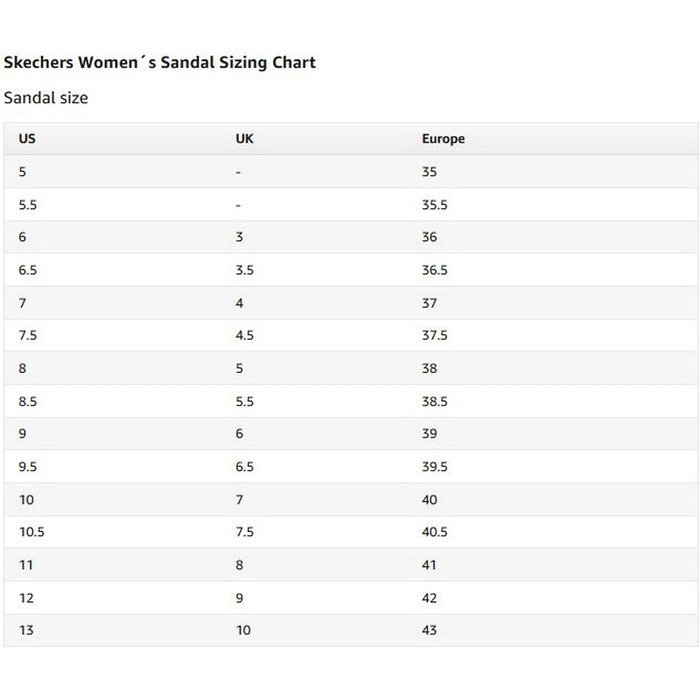700x700 pixels.
Task: Click the Skechers Women's Sandal Sizing Chart title
Action: point(159,62)
